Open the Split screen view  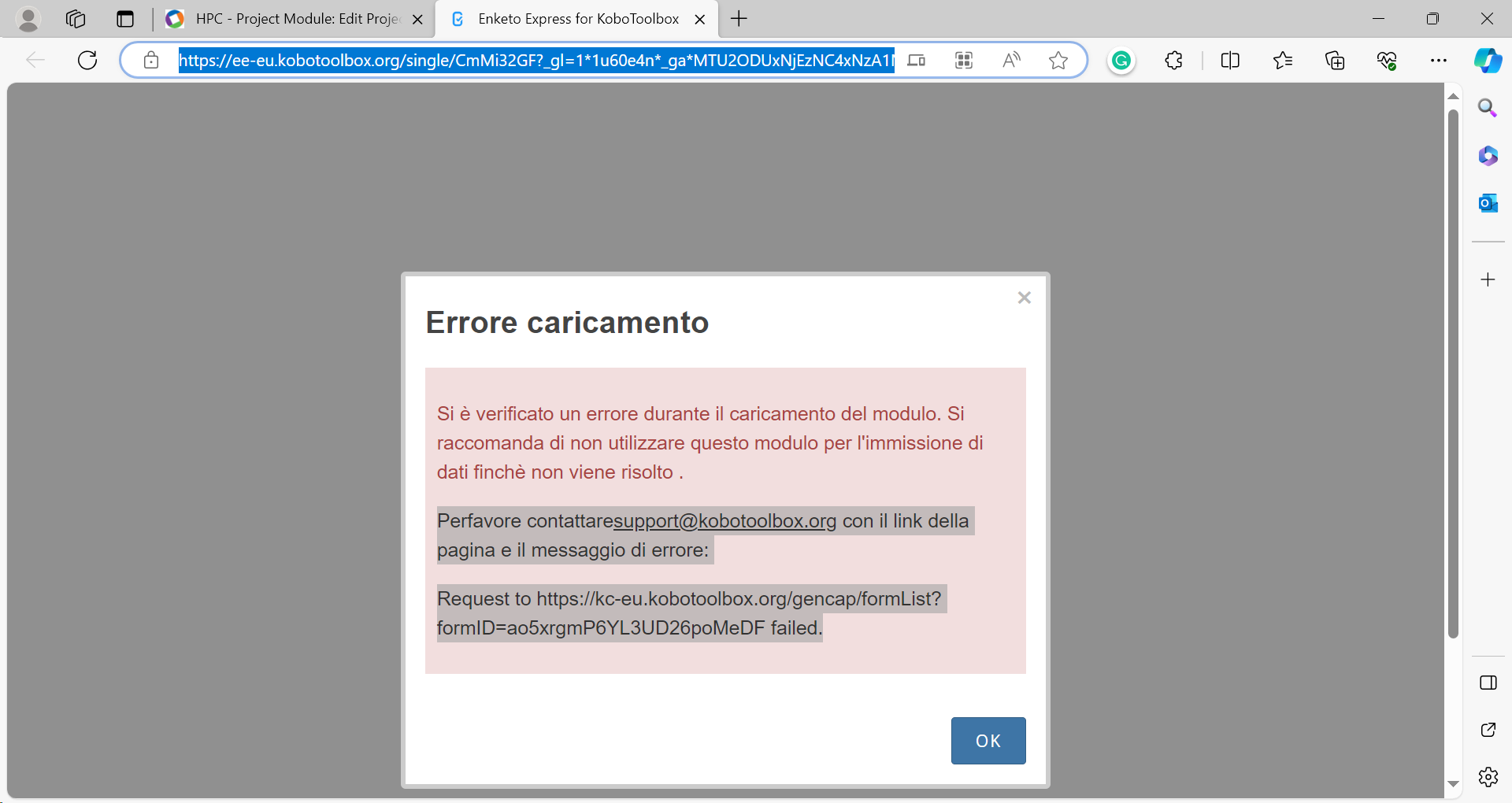[x=1230, y=60]
